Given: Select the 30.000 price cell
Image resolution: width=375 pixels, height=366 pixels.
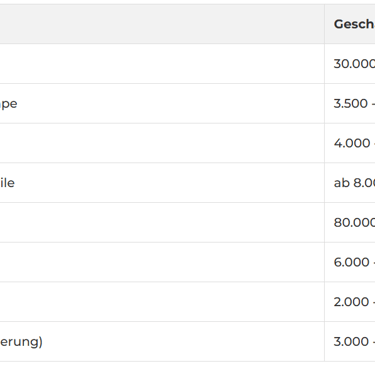Looking at the screenshot, I should [350, 64].
